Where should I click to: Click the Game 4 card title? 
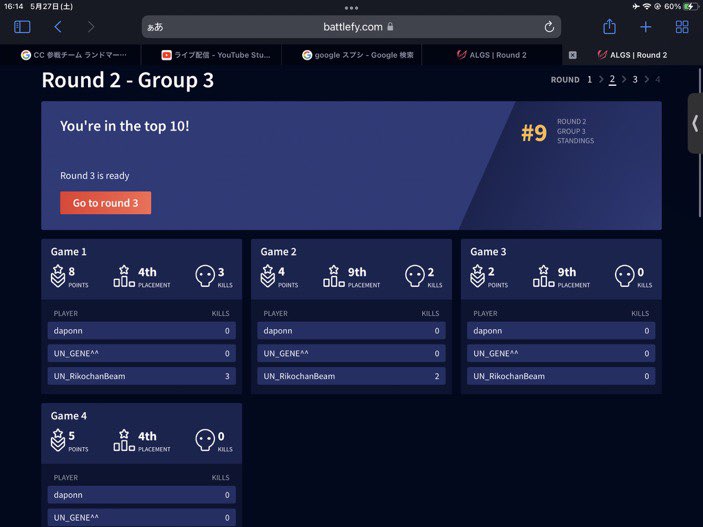point(69,416)
